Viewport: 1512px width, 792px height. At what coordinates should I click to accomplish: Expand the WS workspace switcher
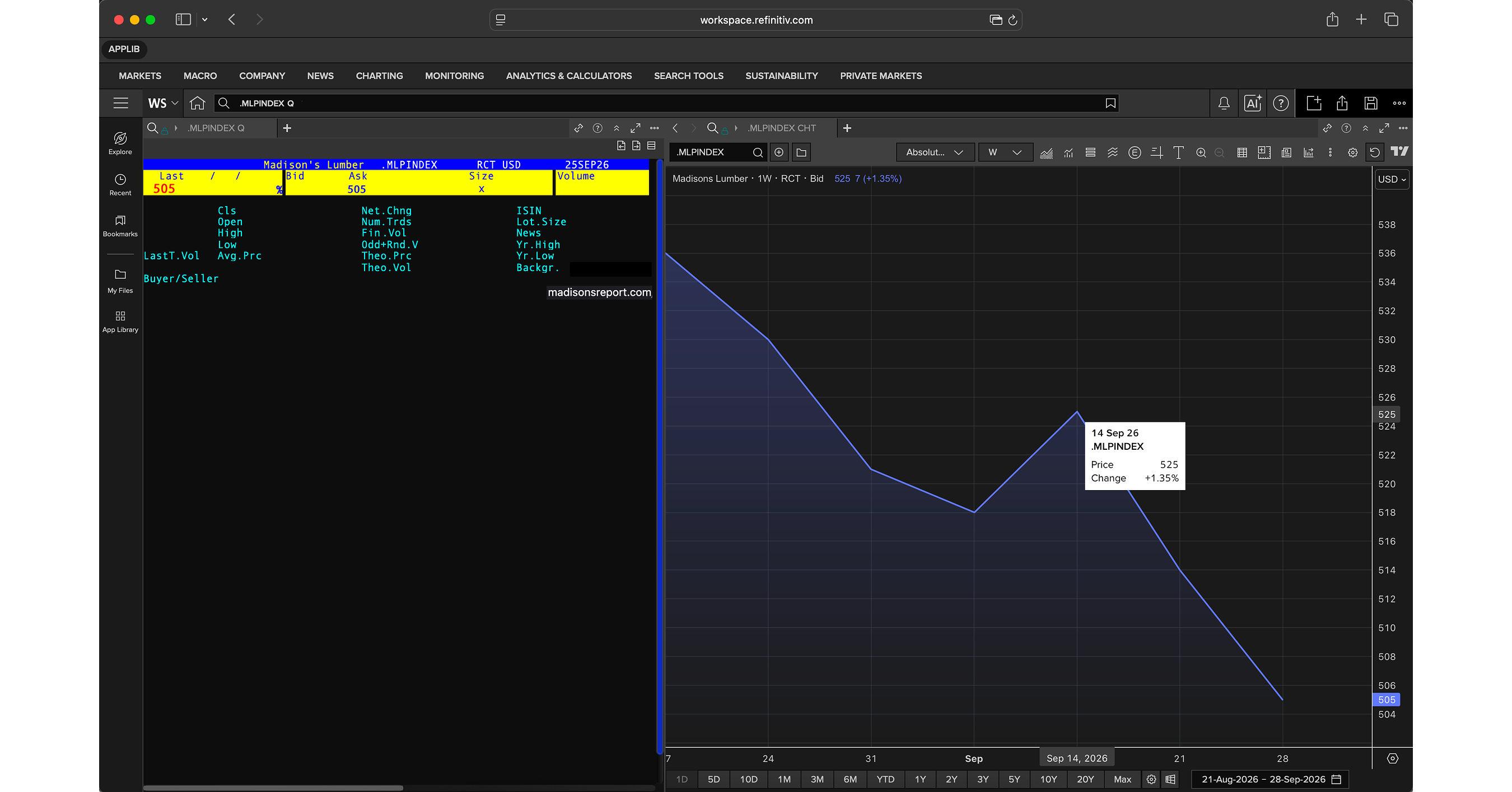pos(162,103)
